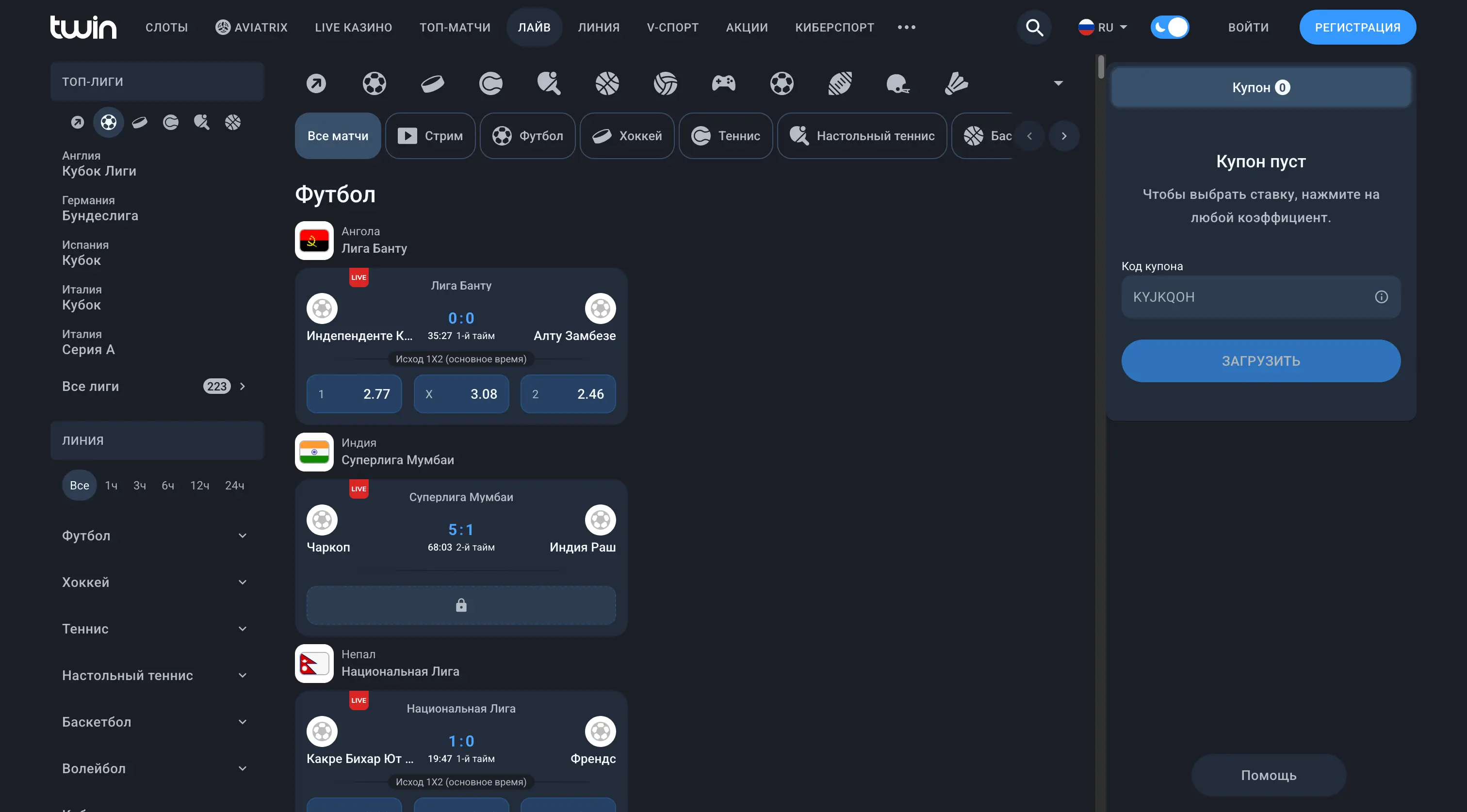Expand the sports icons row dropdown arrow
1467x812 pixels.
tap(1058, 84)
